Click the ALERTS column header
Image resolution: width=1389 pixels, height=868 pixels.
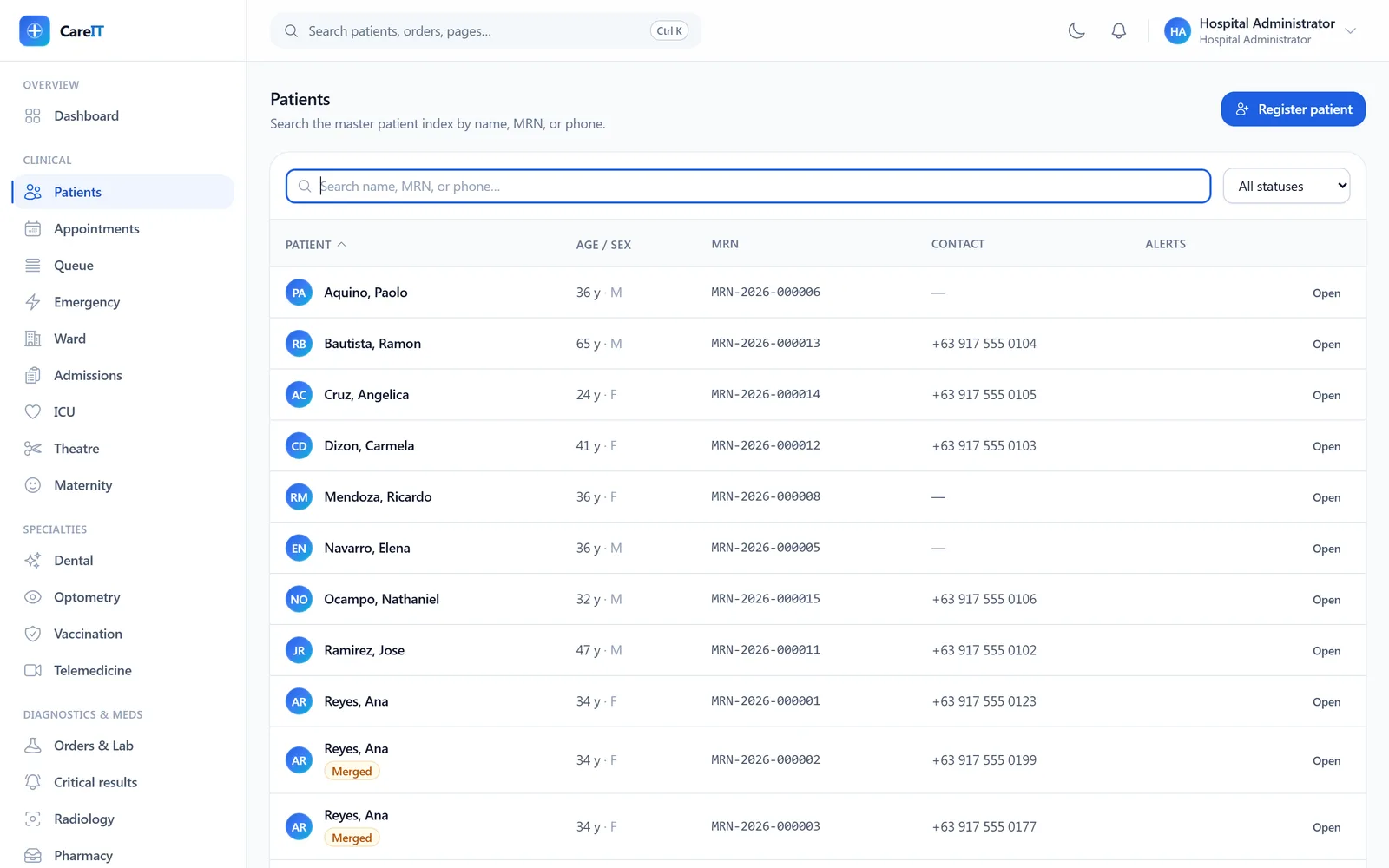[1165, 244]
